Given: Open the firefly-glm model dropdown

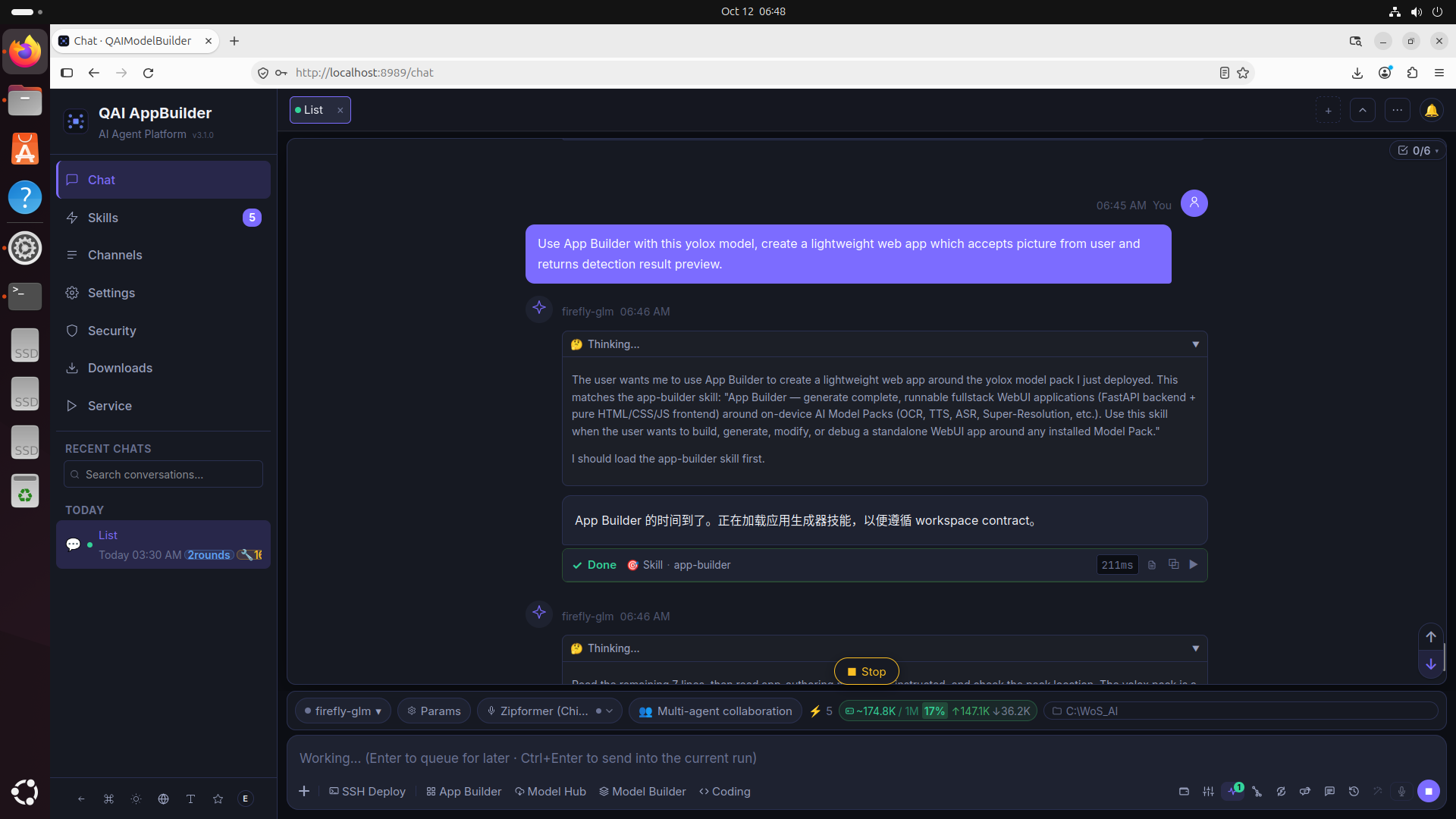Looking at the screenshot, I should click(343, 711).
